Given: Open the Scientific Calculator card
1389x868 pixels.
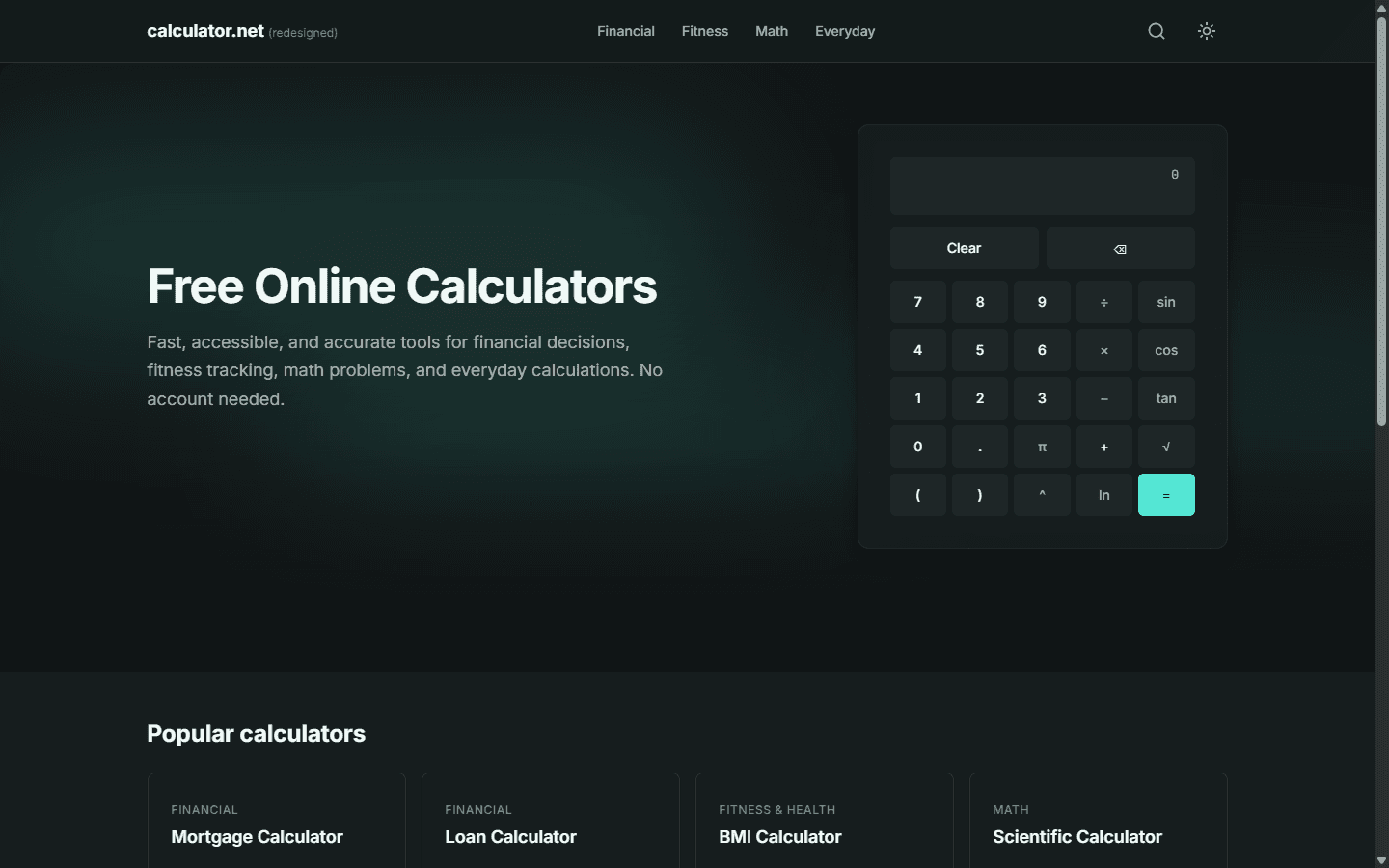Looking at the screenshot, I should pos(1099,821).
